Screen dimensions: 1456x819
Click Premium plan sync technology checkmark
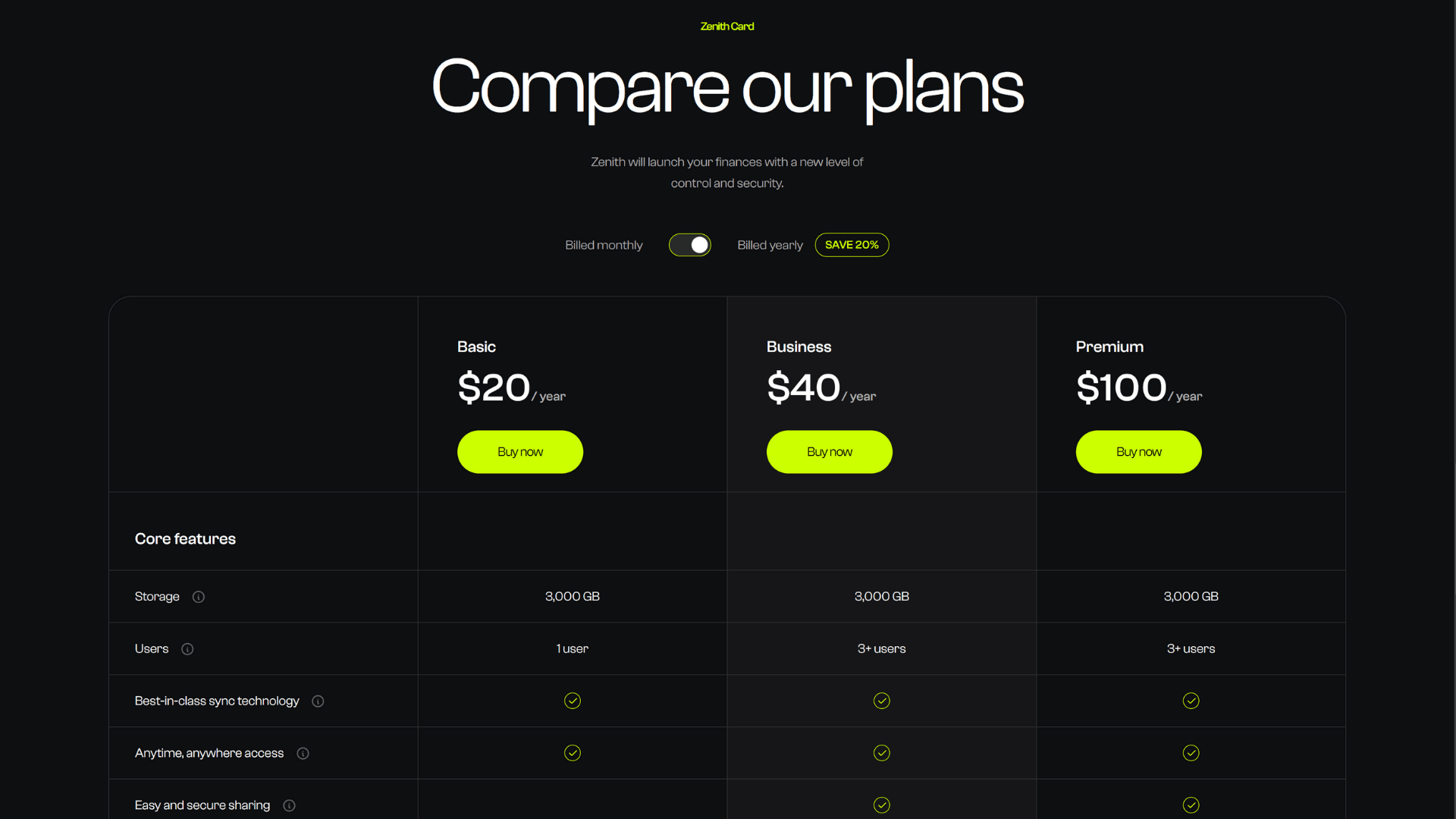[x=1191, y=701]
